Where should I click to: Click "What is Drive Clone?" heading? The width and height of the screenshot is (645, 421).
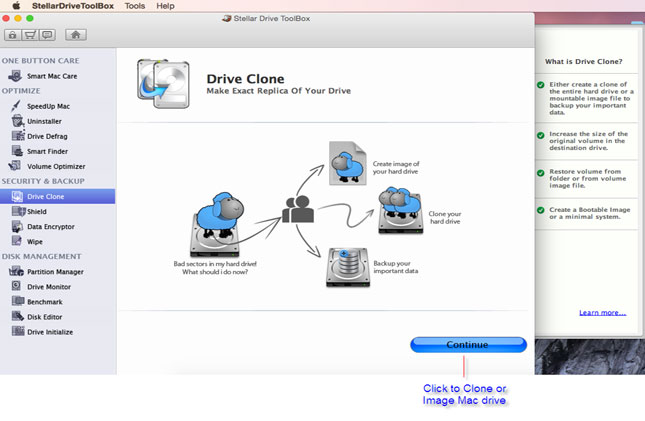coord(583,62)
